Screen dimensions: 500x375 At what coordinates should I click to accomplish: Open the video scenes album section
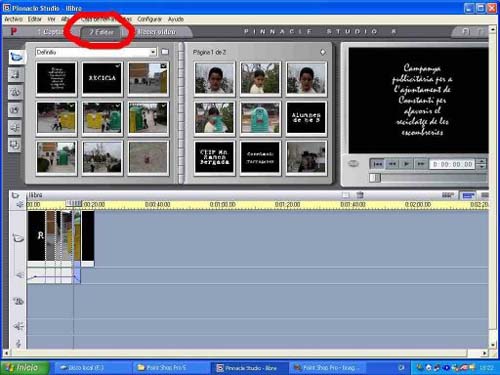click(16, 57)
